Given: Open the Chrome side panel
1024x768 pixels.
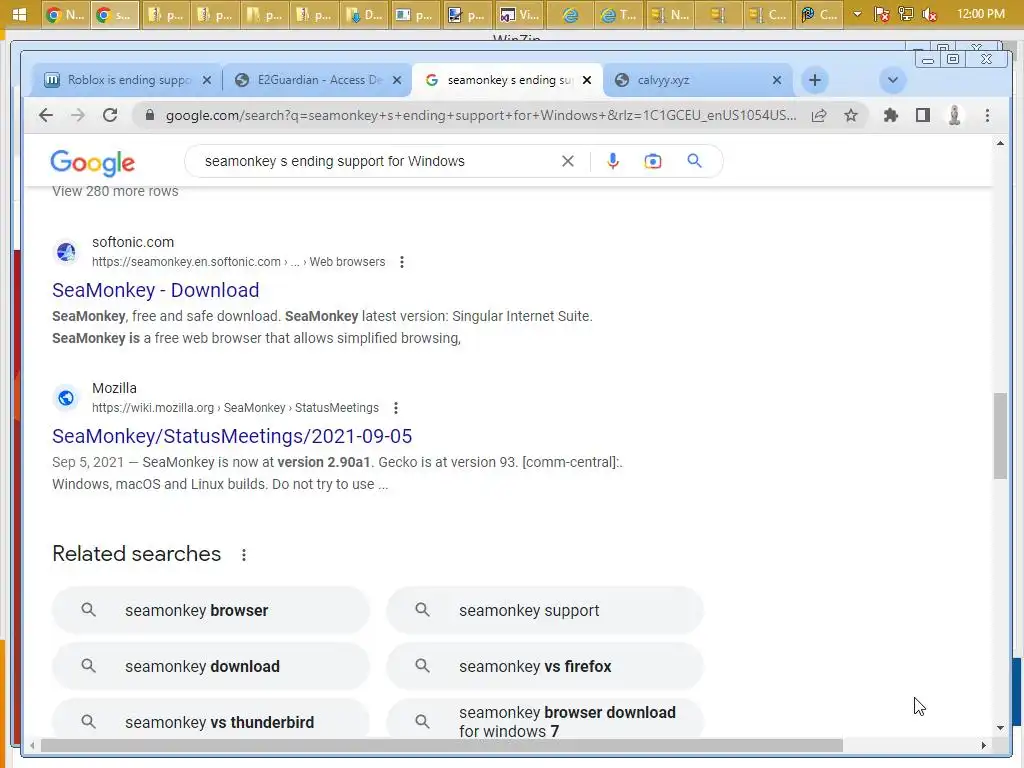Looking at the screenshot, I should click(x=923, y=116).
